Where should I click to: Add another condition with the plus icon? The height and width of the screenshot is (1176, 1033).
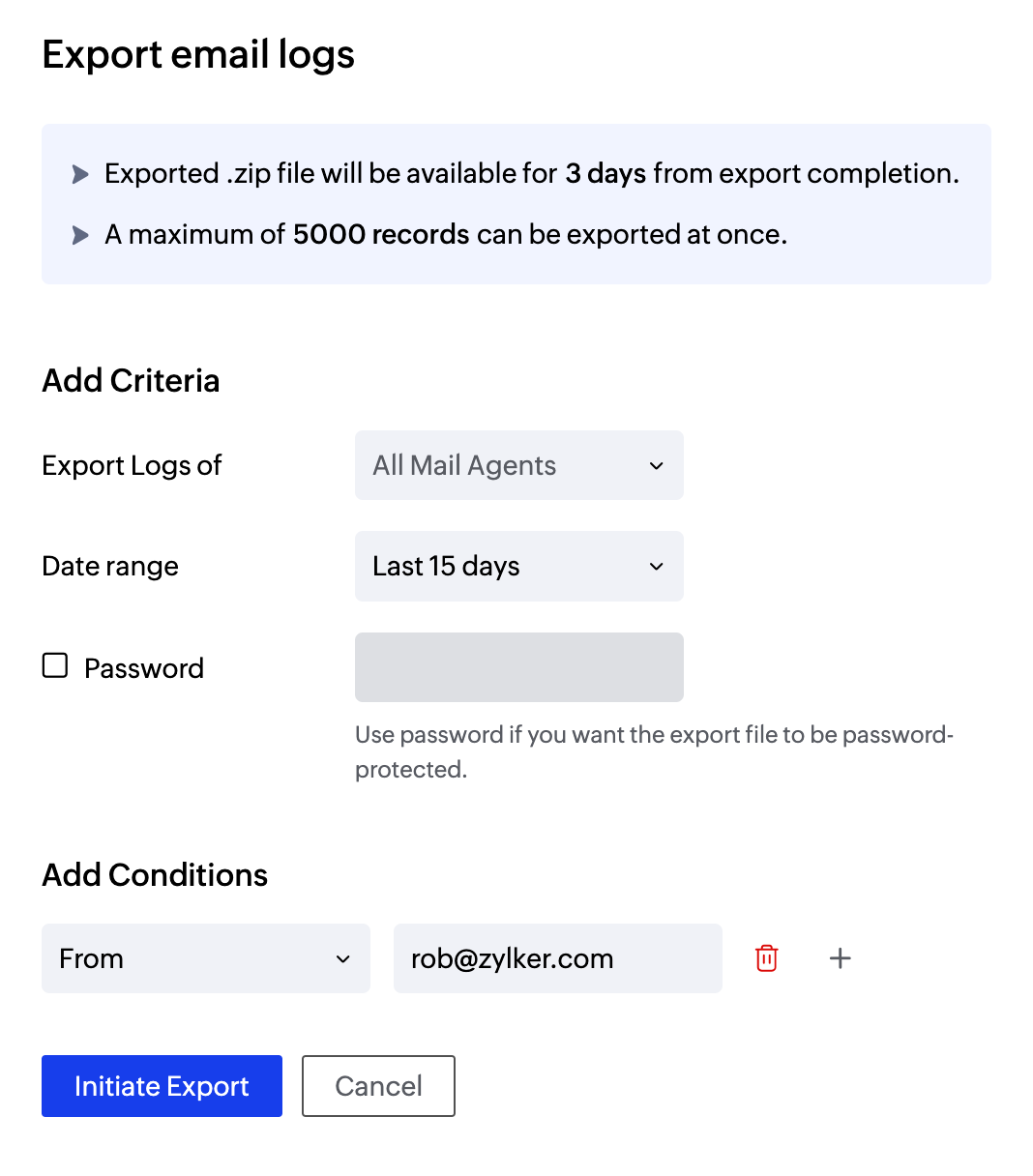pos(841,958)
